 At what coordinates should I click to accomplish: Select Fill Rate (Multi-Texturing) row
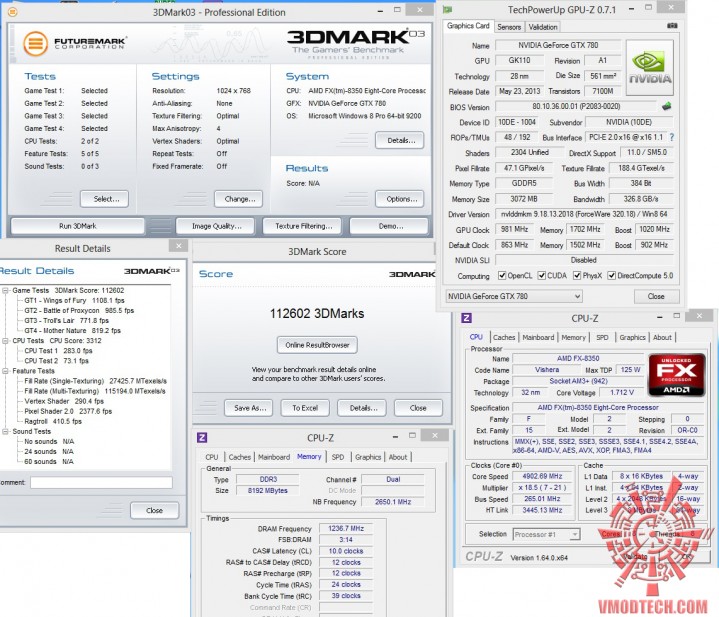click(x=95, y=391)
